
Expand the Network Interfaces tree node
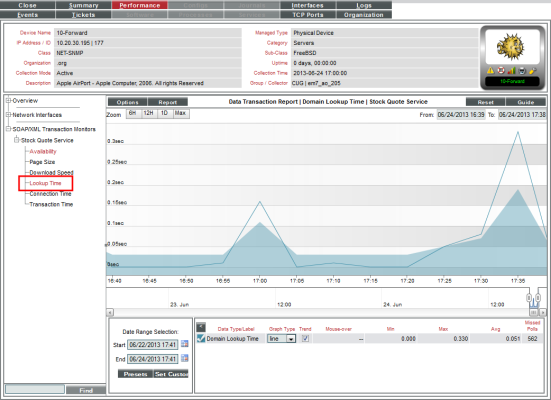tap(8, 115)
